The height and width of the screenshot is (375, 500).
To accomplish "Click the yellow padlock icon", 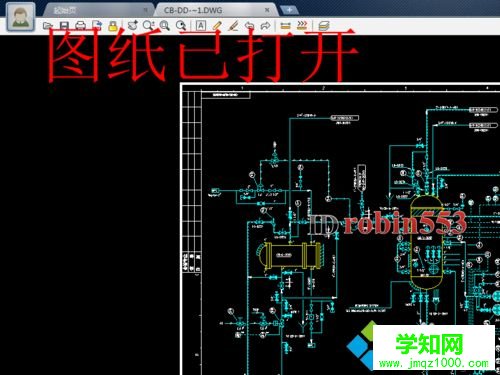I will (x=113, y=25).
